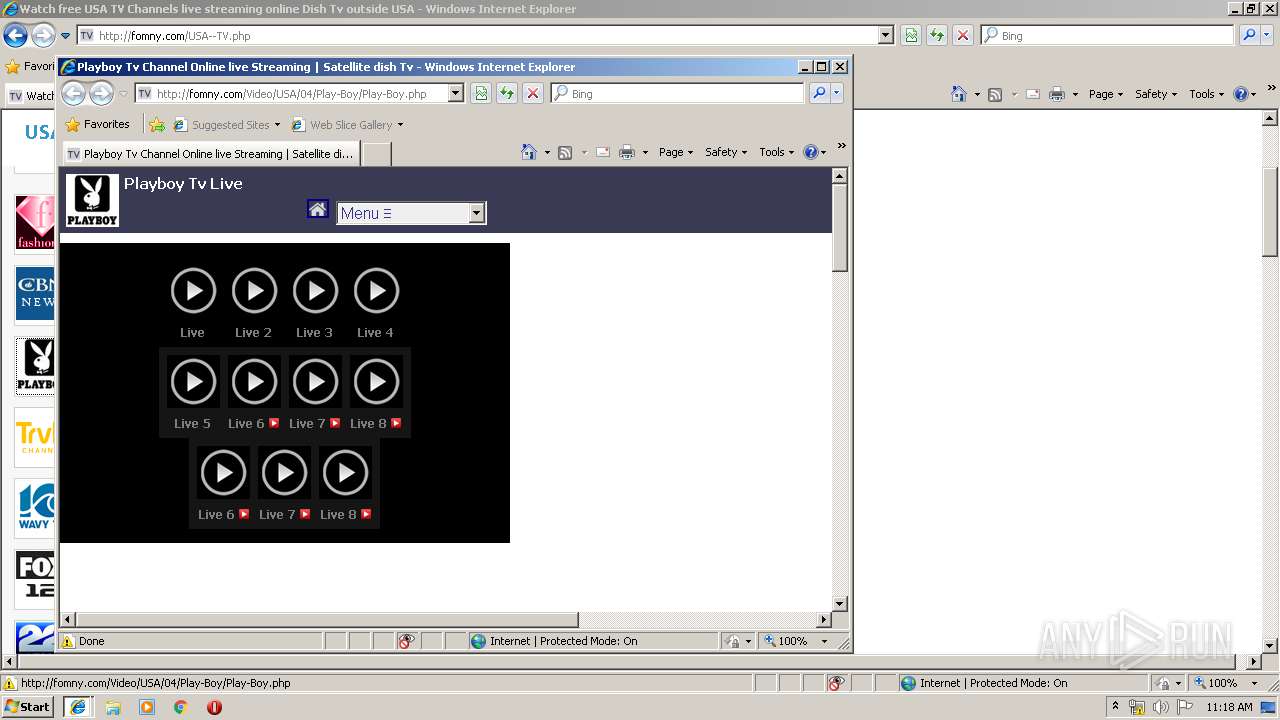Click main window Bing search box
The image size is (1280, 720).
tap(1107, 35)
